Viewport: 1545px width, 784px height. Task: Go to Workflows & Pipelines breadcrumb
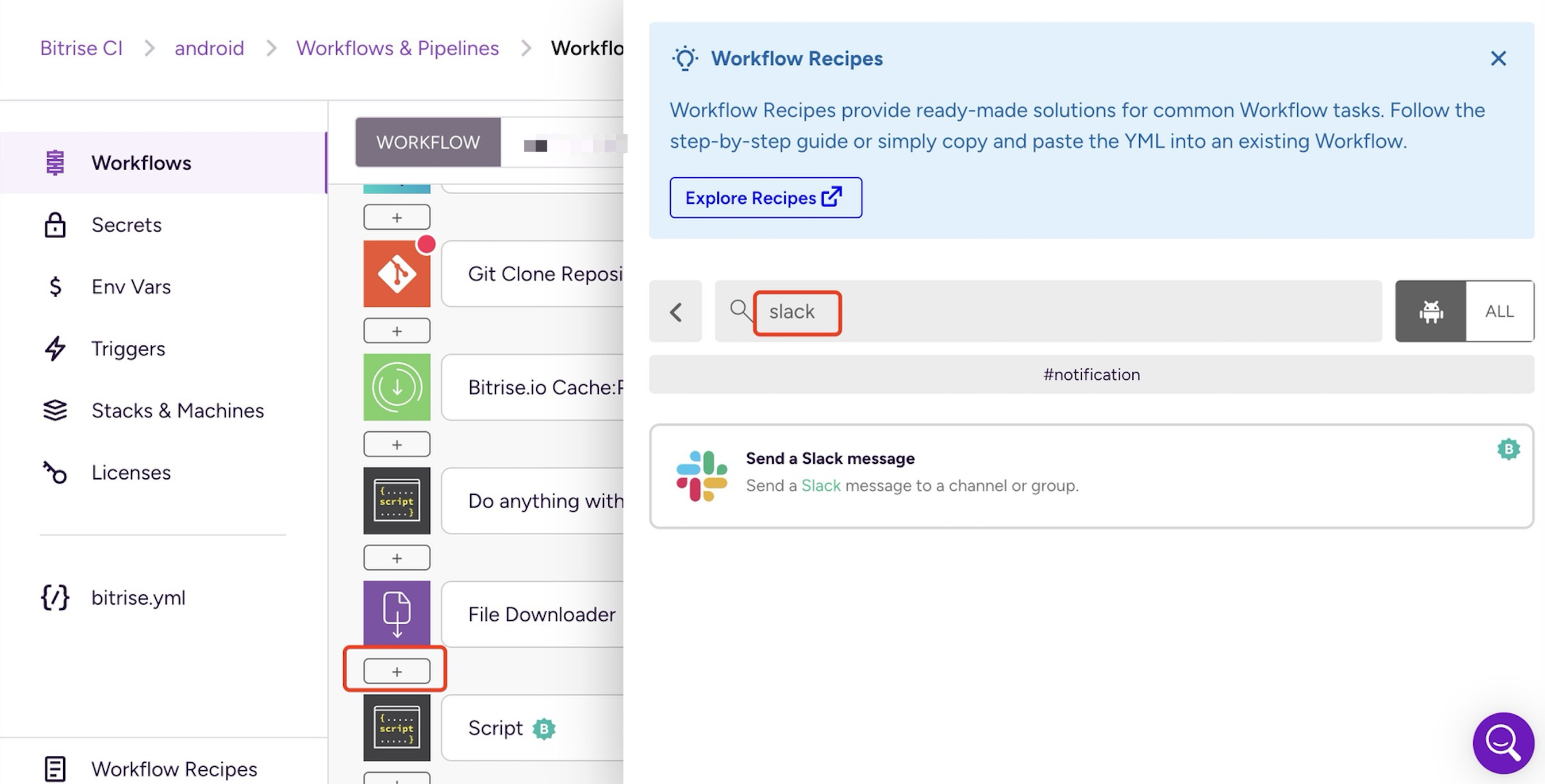click(397, 48)
